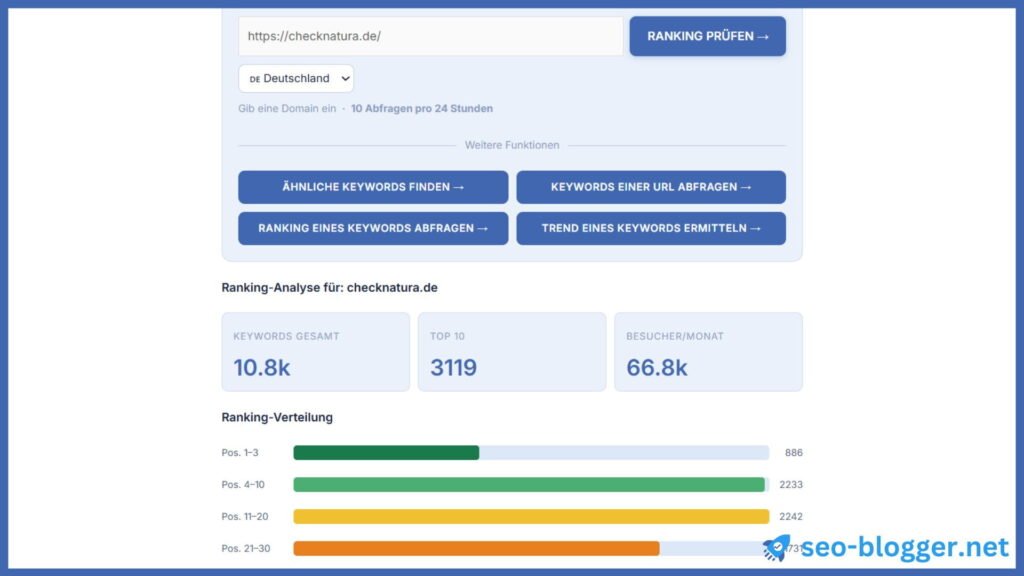Click the 'Ranking-Verteilung' heading

277,417
